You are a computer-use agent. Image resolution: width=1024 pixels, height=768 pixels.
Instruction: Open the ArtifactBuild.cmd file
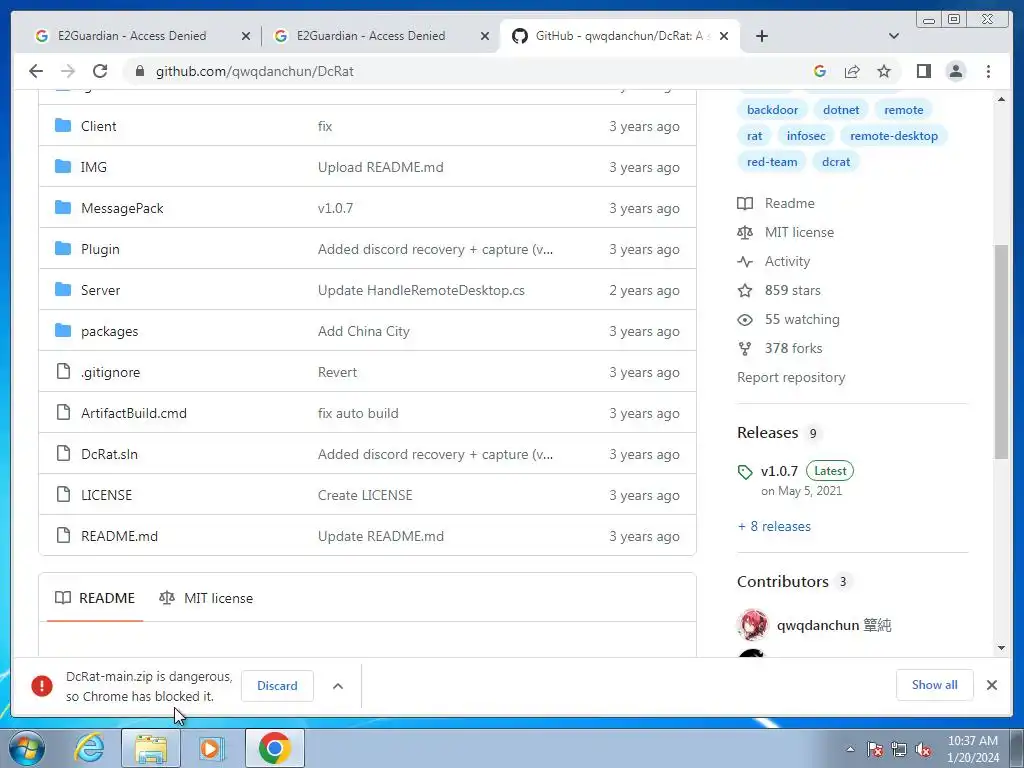pyautogui.click(x=134, y=413)
